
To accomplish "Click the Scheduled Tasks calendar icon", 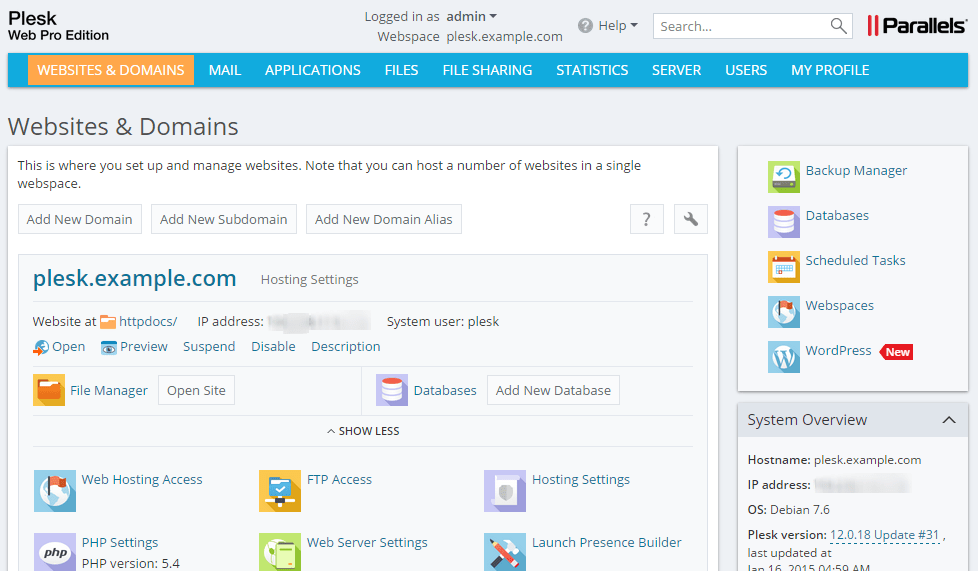I will pos(783,267).
